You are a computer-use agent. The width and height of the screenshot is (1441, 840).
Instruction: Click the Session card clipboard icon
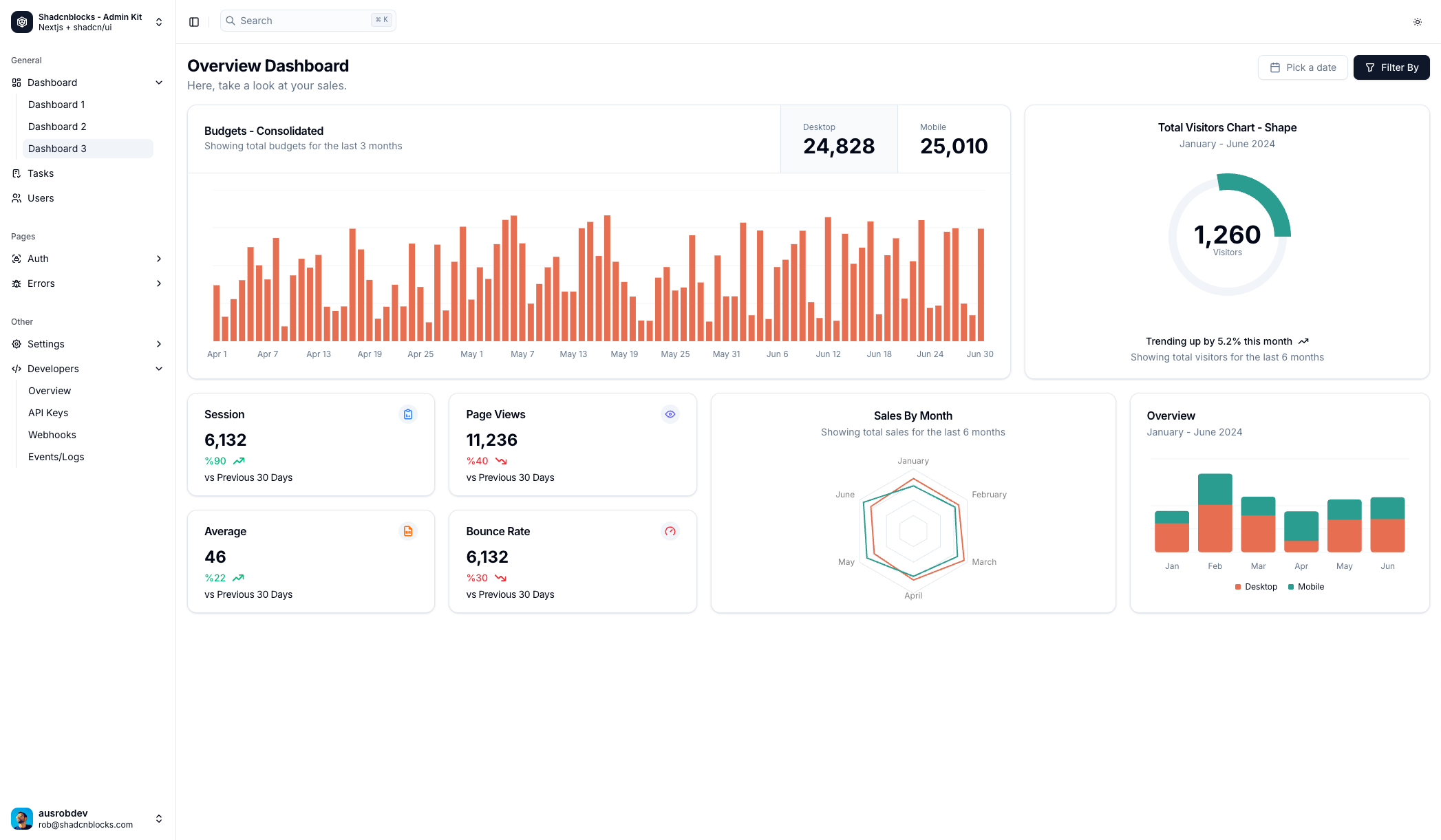pyautogui.click(x=408, y=414)
